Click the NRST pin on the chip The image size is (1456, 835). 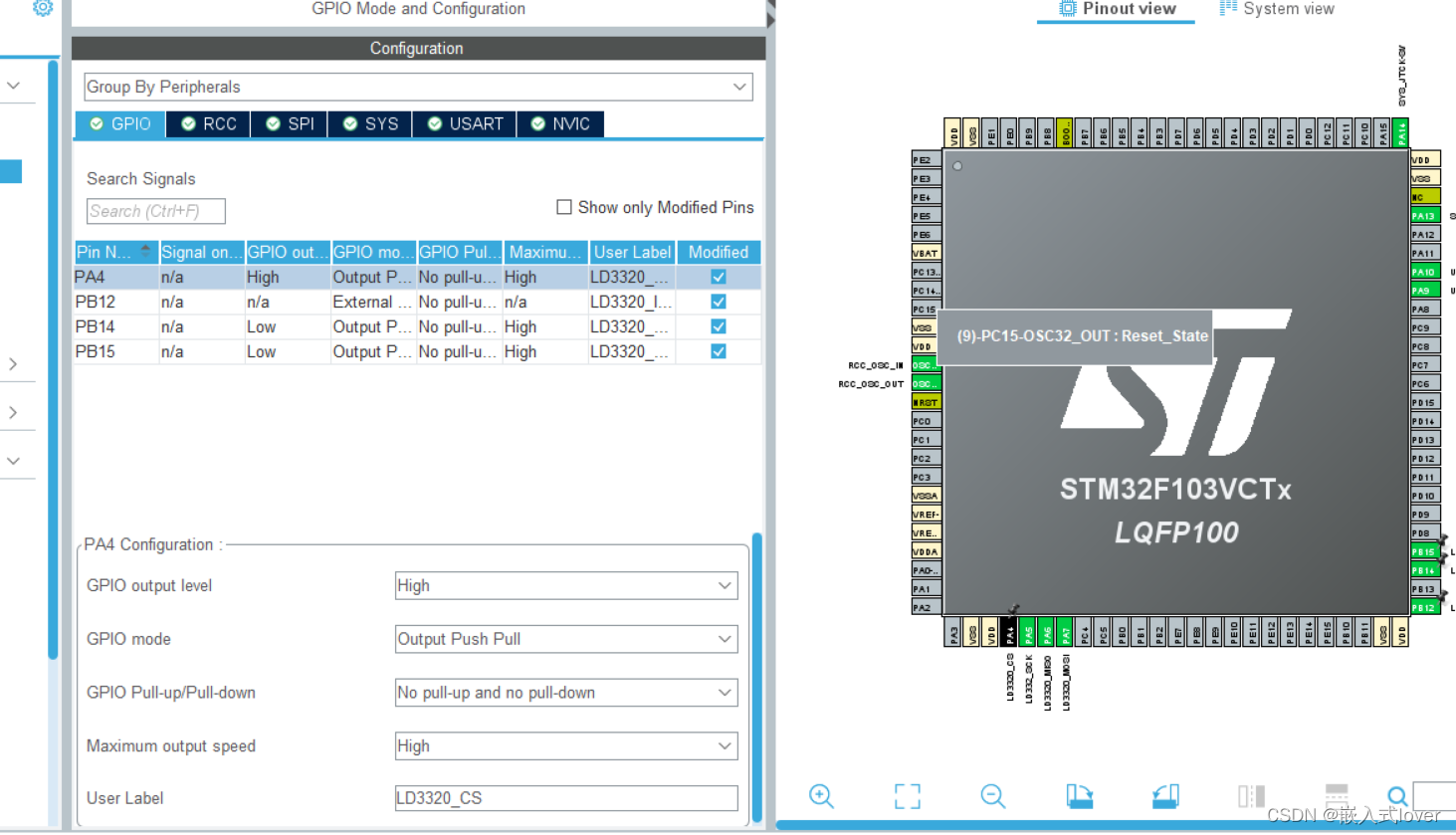pyautogui.click(x=927, y=402)
